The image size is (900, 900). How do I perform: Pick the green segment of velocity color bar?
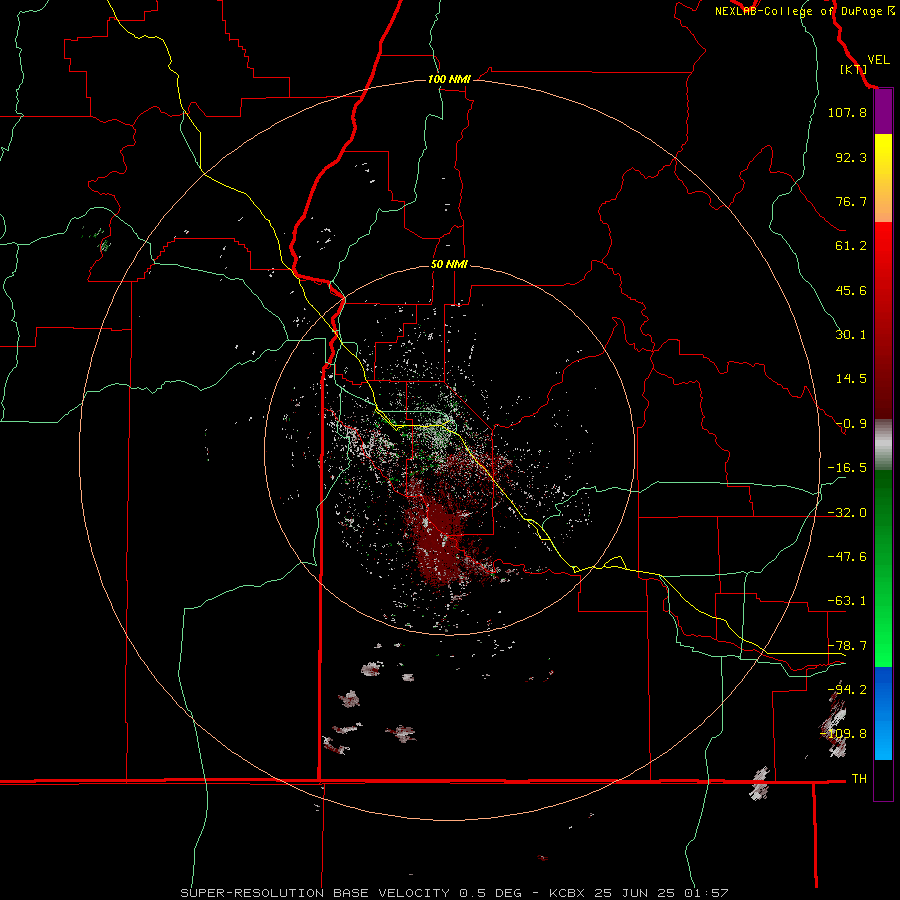tap(883, 568)
